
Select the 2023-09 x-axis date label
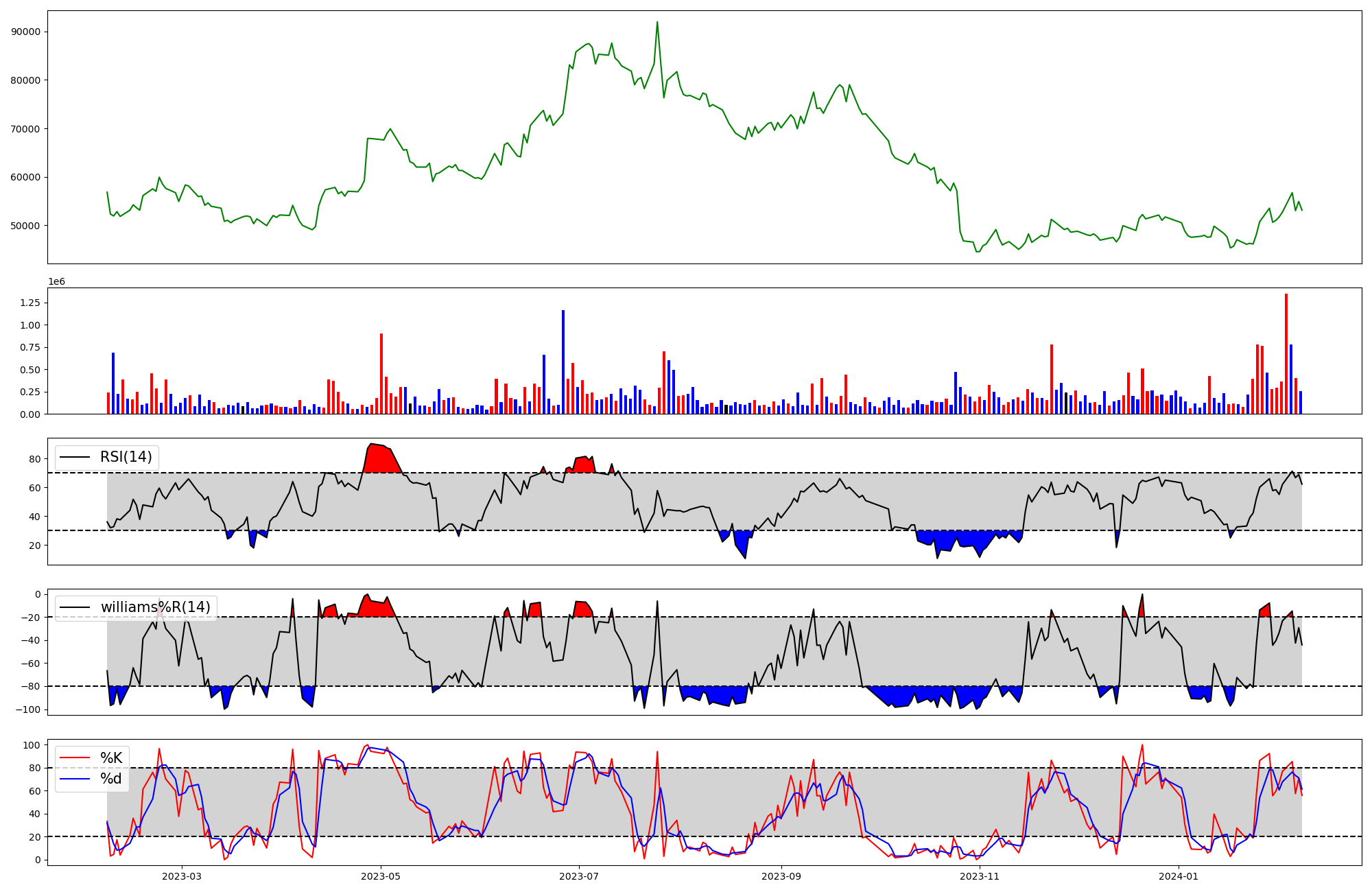pos(781,876)
